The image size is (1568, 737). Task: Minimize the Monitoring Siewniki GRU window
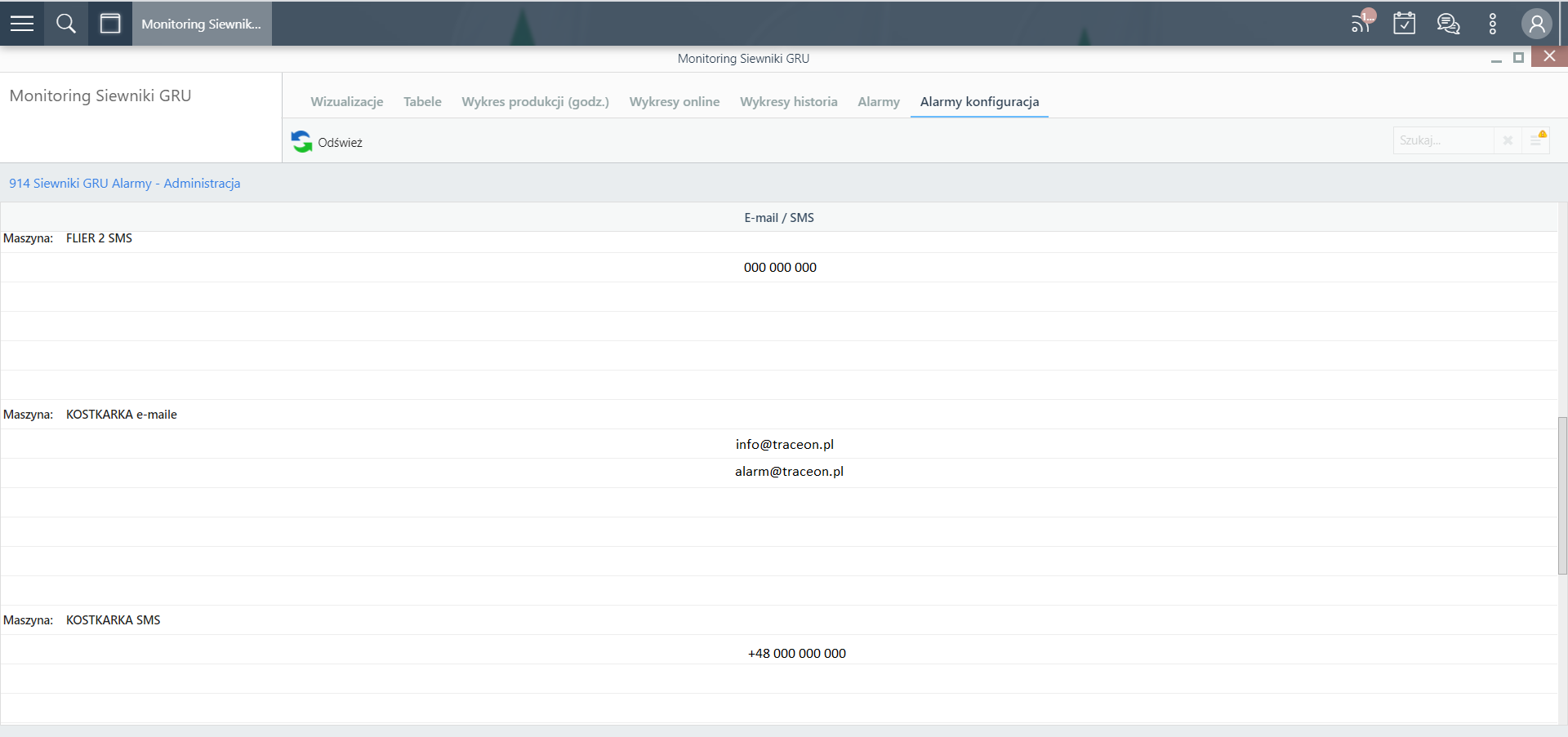pyautogui.click(x=1496, y=59)
